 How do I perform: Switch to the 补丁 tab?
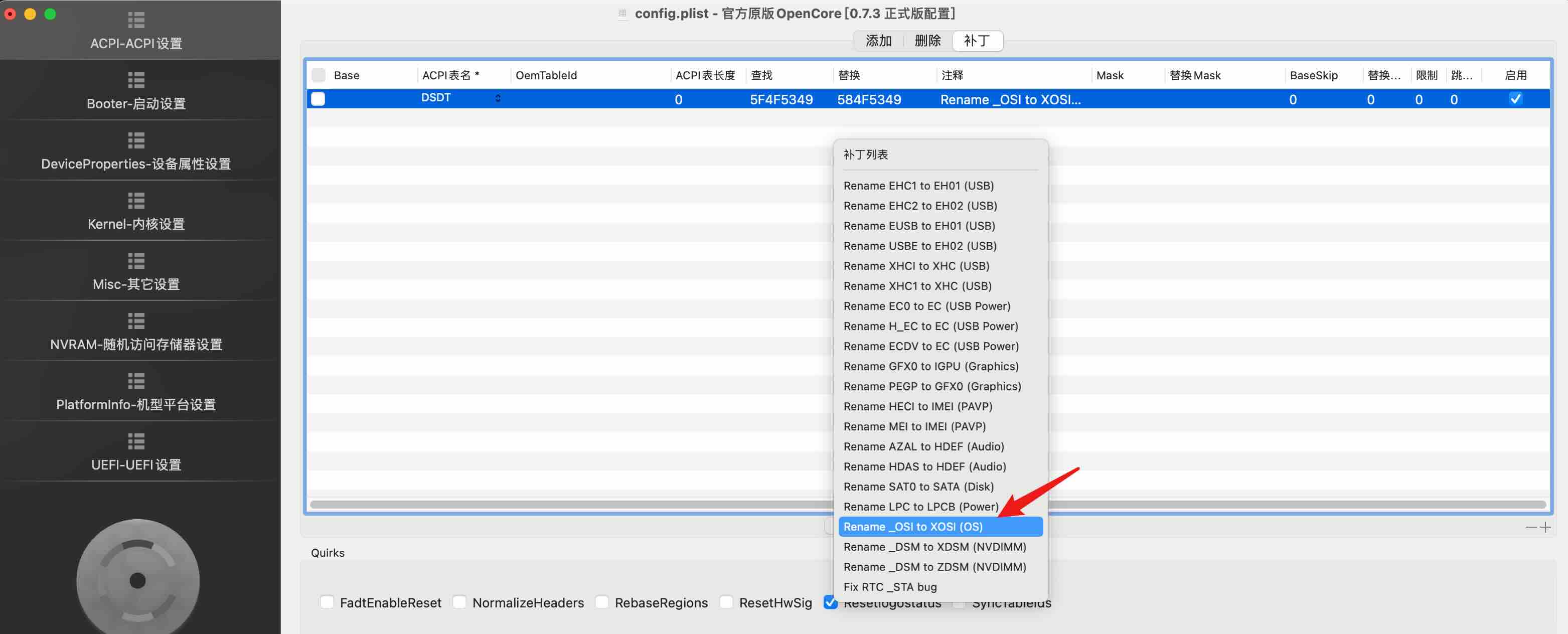pyautogui.click(x=977, y=41)
